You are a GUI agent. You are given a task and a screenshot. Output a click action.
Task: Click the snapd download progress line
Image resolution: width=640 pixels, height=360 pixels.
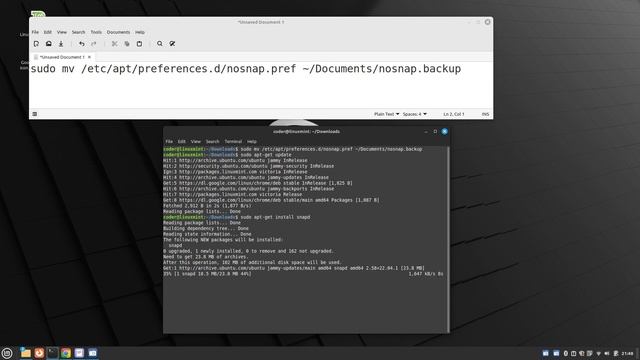[303, 274]
